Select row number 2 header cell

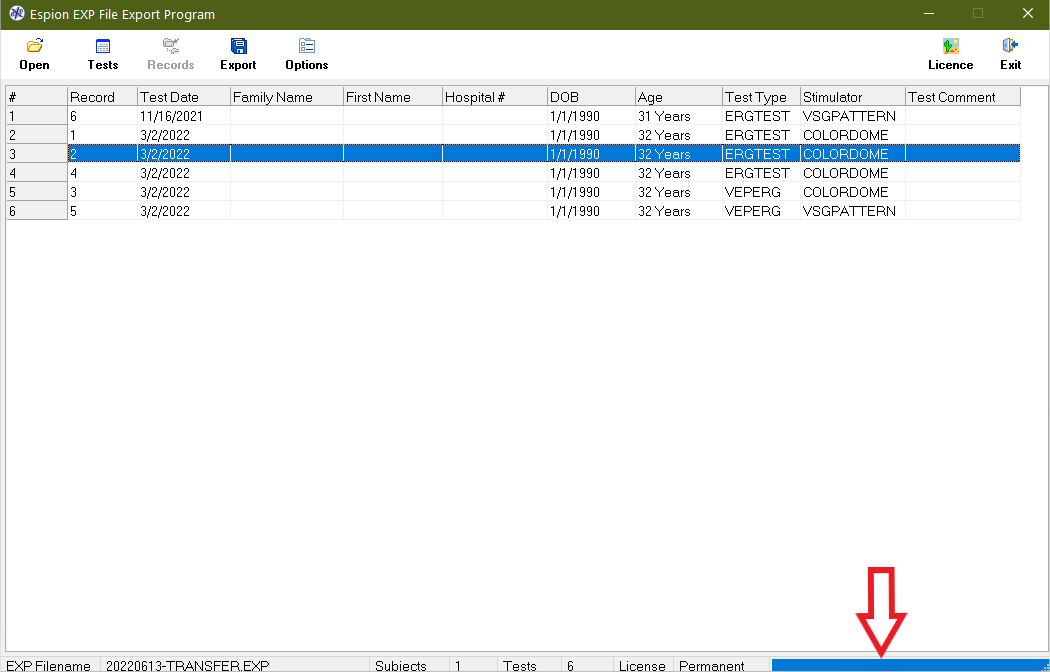(x=37, y=135)
